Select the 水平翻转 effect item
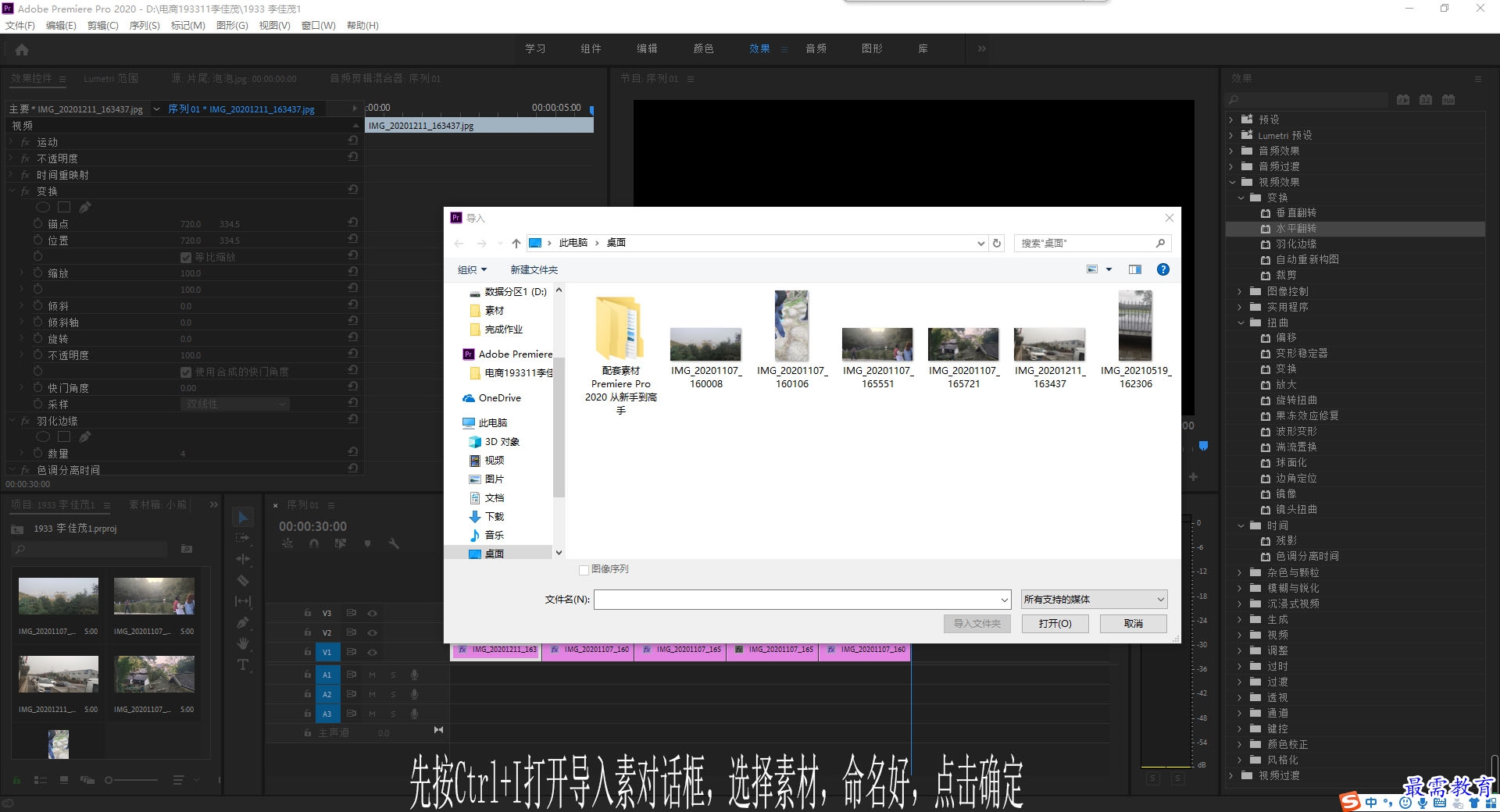This screenshot has width=1500, height=812. 1355,229
